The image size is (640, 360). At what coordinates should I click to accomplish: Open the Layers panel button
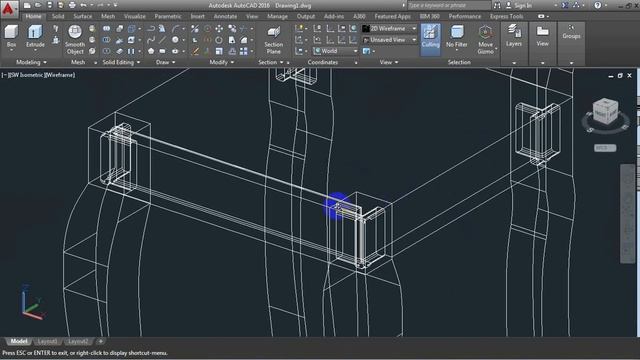point(514,35)
